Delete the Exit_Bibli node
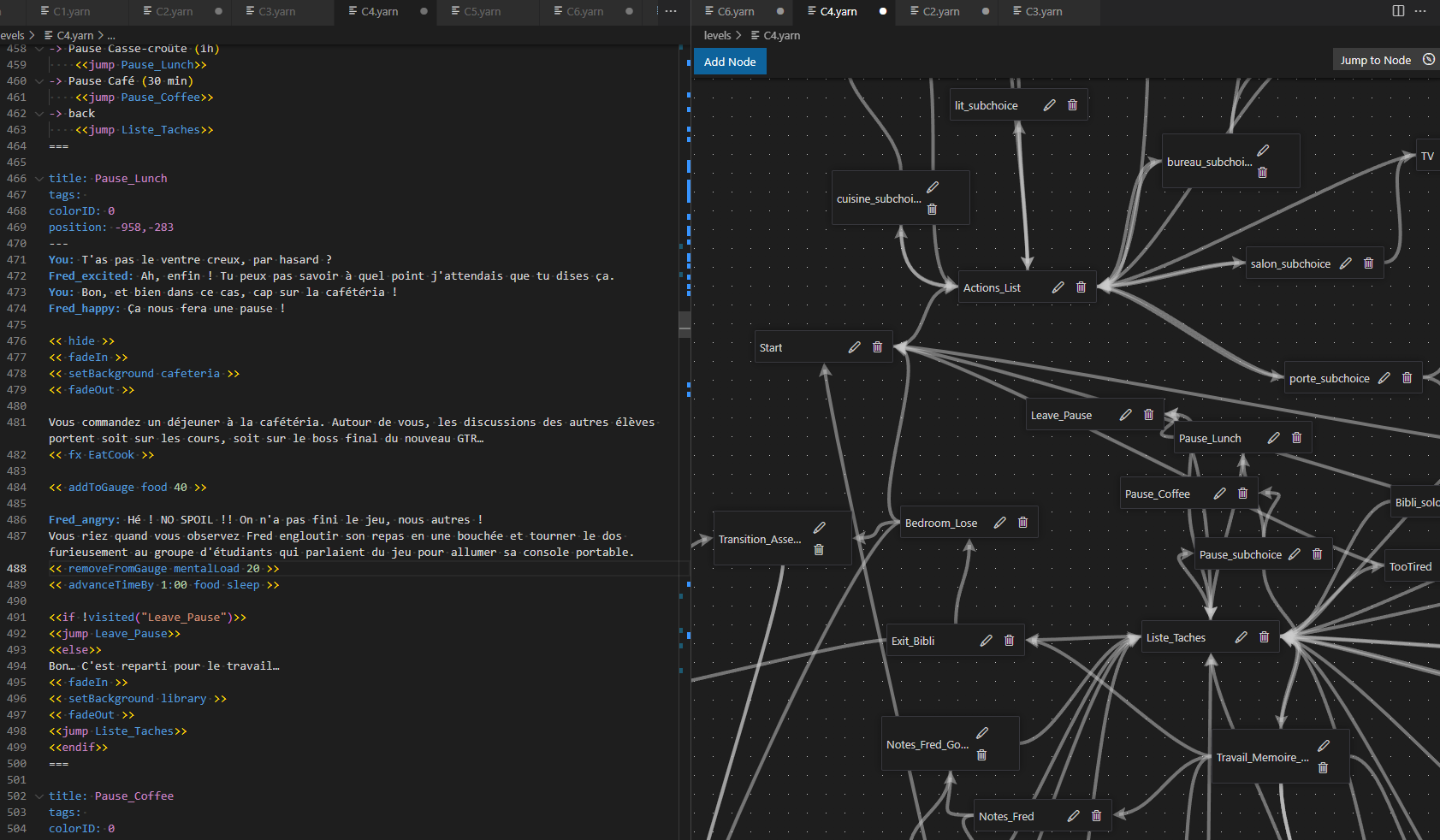 (x=1009, y=641)
